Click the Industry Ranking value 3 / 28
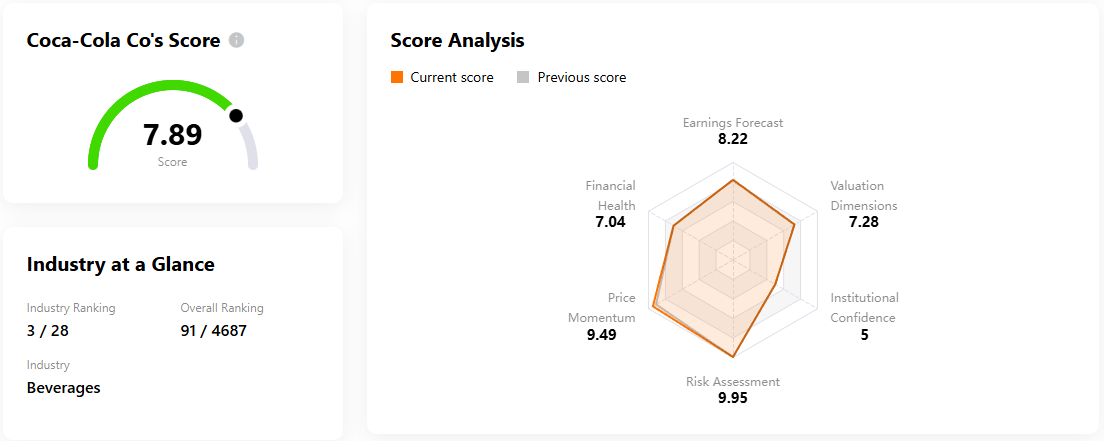 click(x=48, y=330)
